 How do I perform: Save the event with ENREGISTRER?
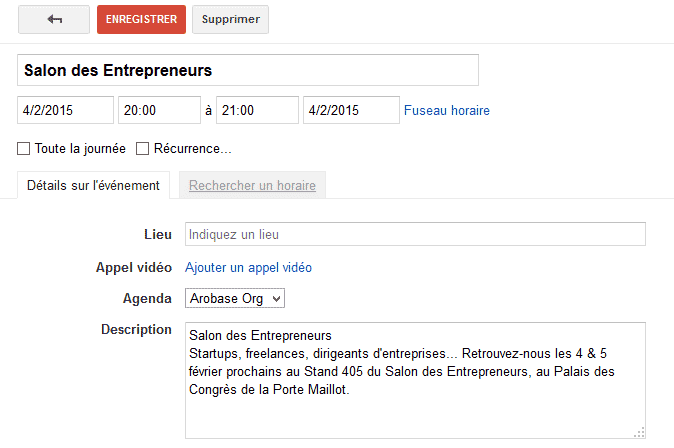click(141, 19)
